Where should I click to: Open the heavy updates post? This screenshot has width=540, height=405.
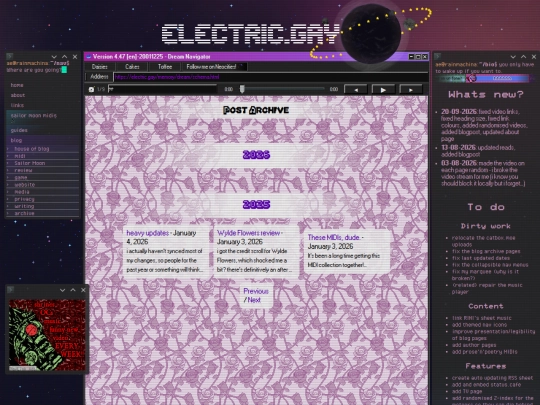[148, 233]
